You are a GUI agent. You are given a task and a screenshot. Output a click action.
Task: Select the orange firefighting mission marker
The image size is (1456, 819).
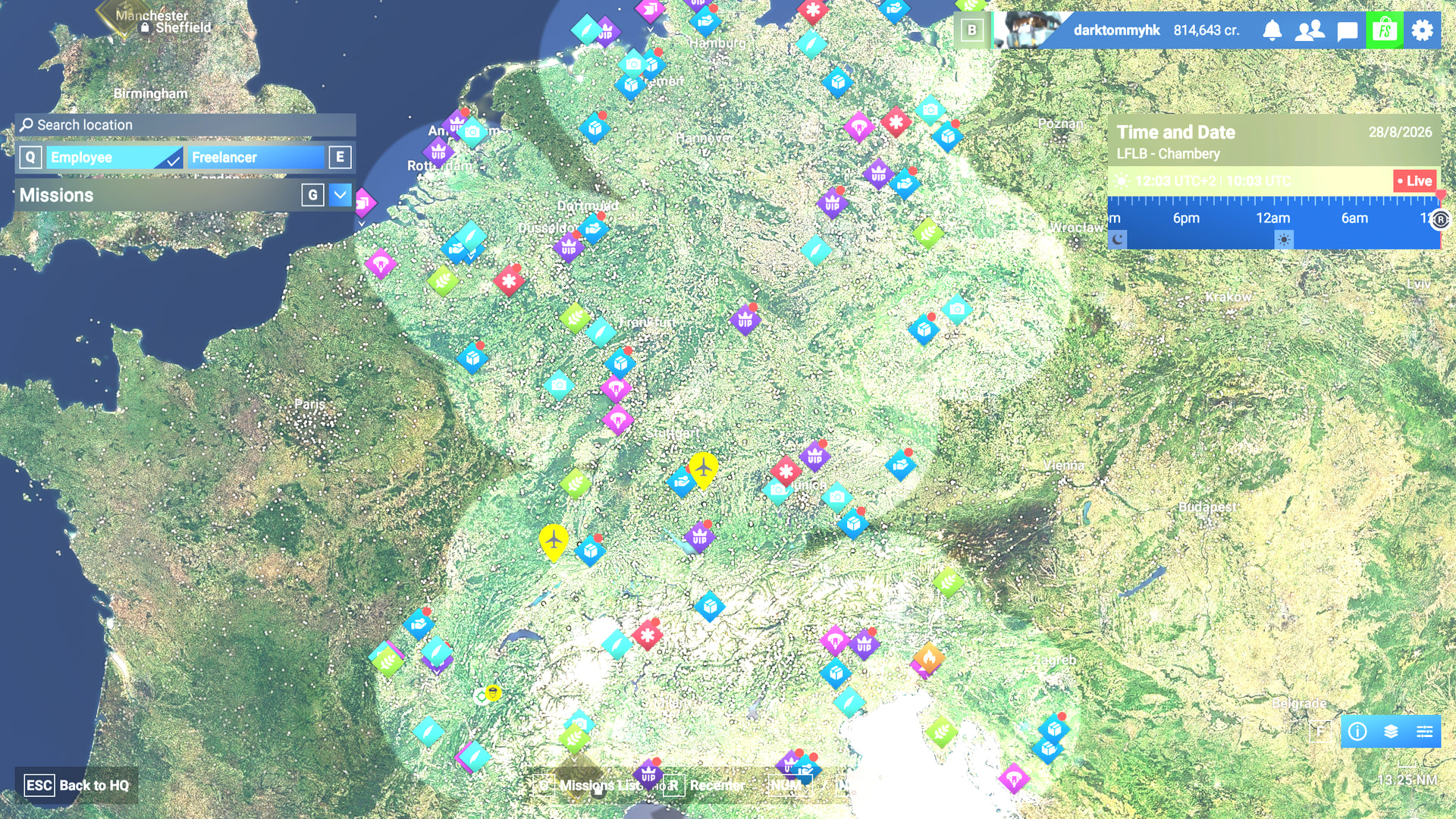point(929,657)
